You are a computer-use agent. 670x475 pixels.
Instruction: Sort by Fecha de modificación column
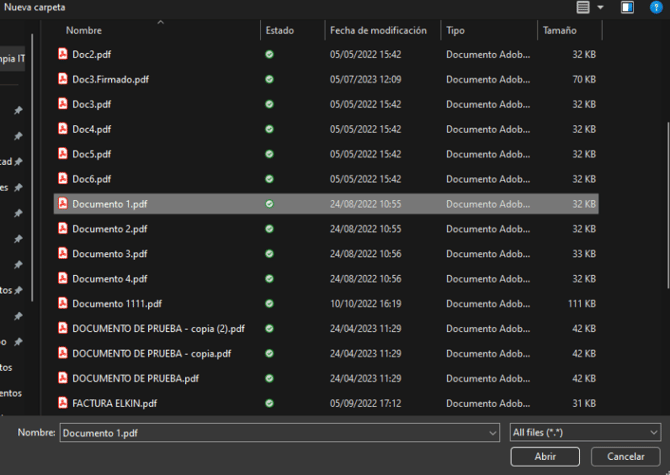coord(378,31)
